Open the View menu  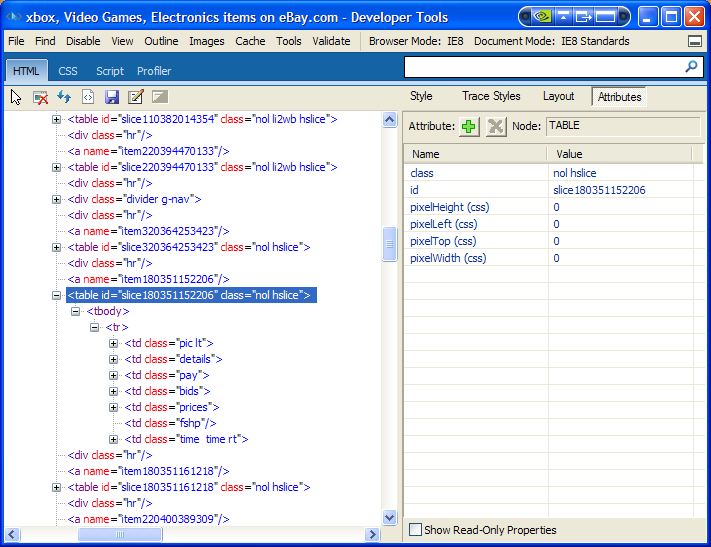[x=122, y=41]
